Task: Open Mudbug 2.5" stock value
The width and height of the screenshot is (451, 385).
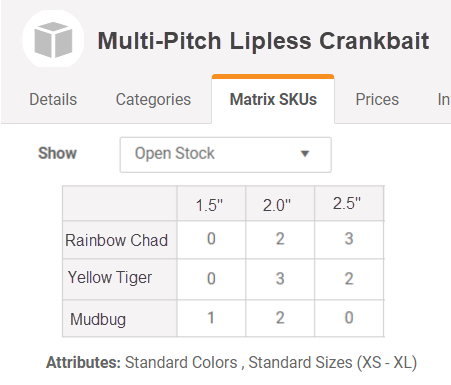Action: pos(349,318)
